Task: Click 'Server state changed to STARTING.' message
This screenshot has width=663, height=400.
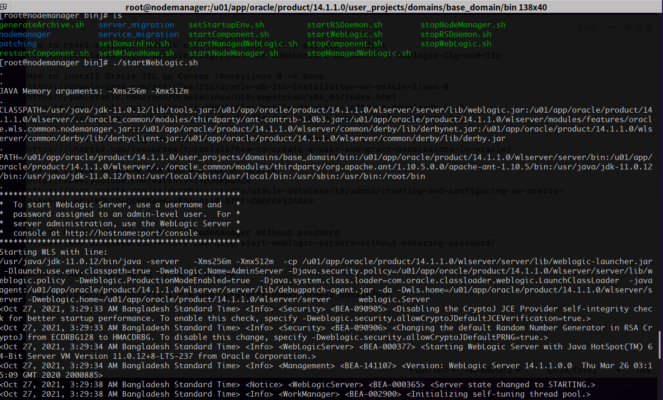Action: pos(512,384)
